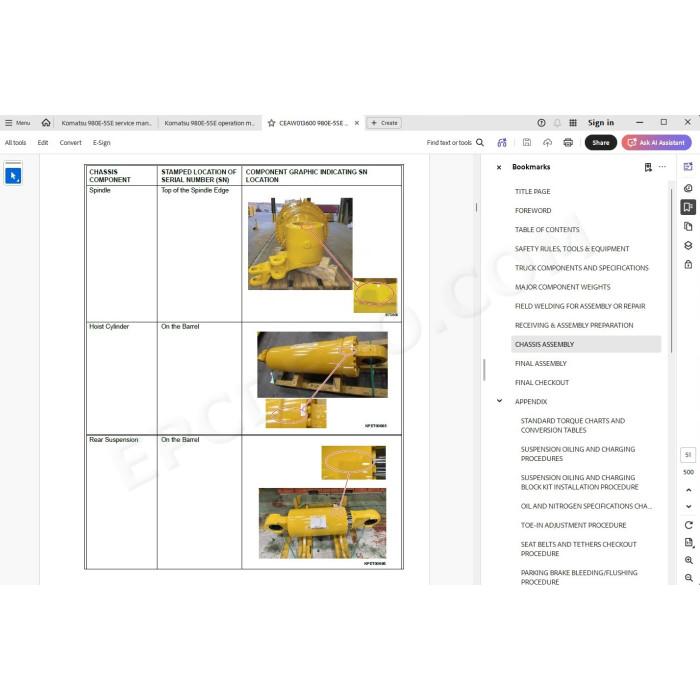The image size is (700, 700).
Task: Open the hamburger Menu
Action: tap(17, 123)
